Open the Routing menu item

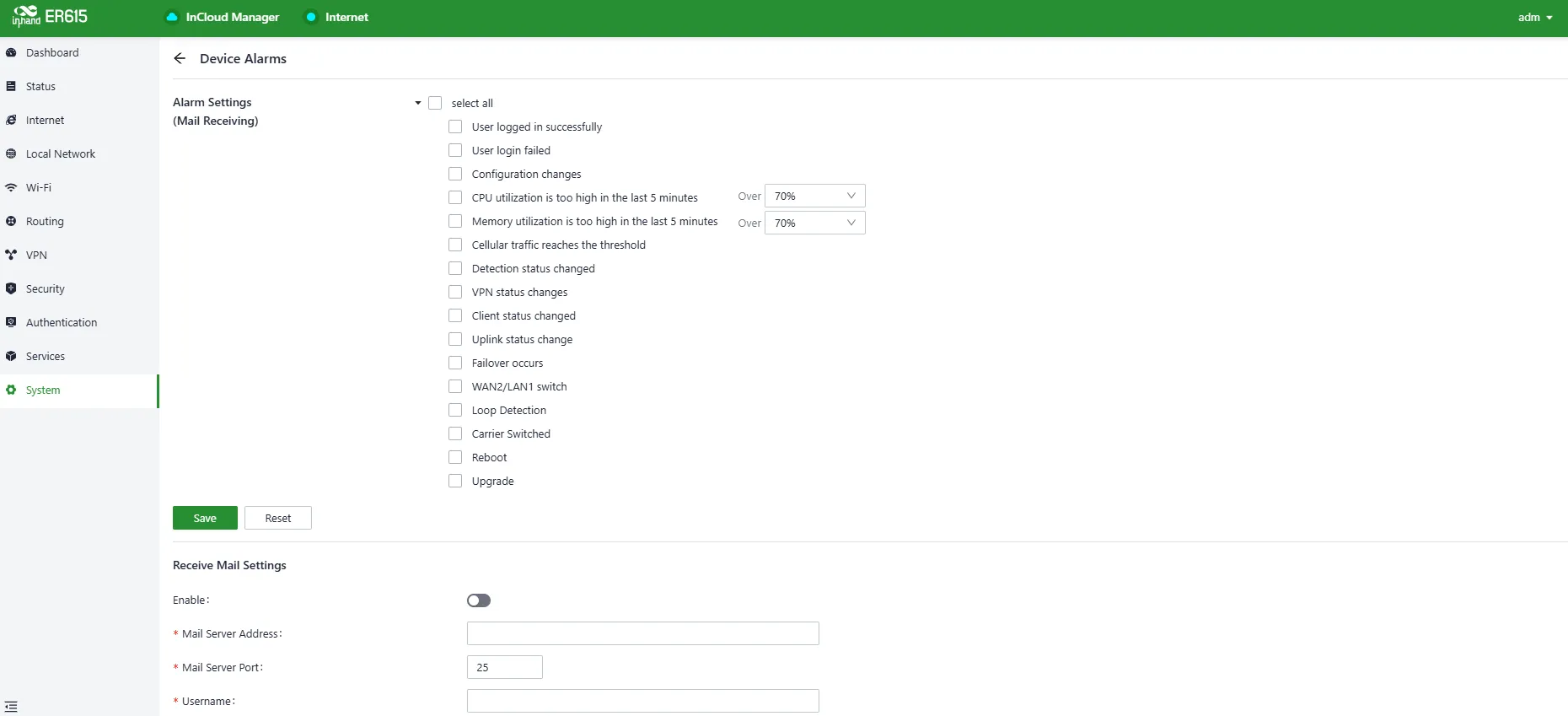79,221
